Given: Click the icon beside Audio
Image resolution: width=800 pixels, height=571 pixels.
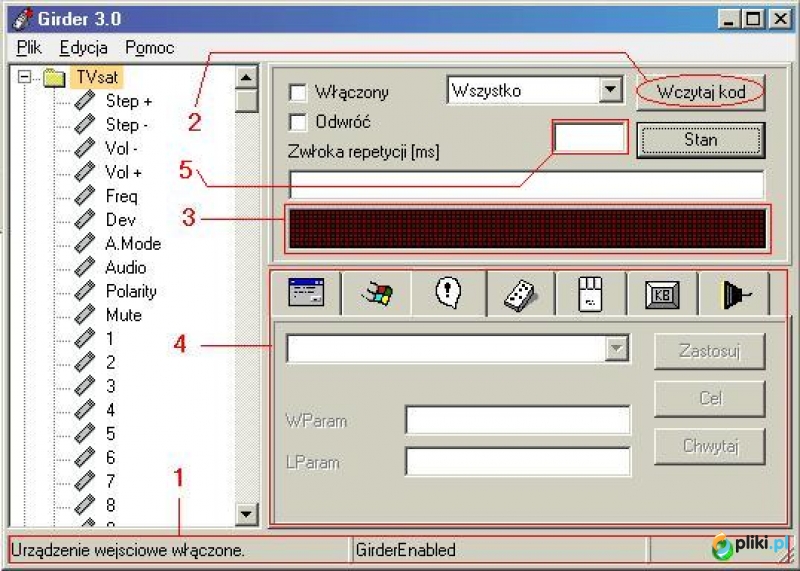Looking at the screenshot, I should (x=85, y=267).
